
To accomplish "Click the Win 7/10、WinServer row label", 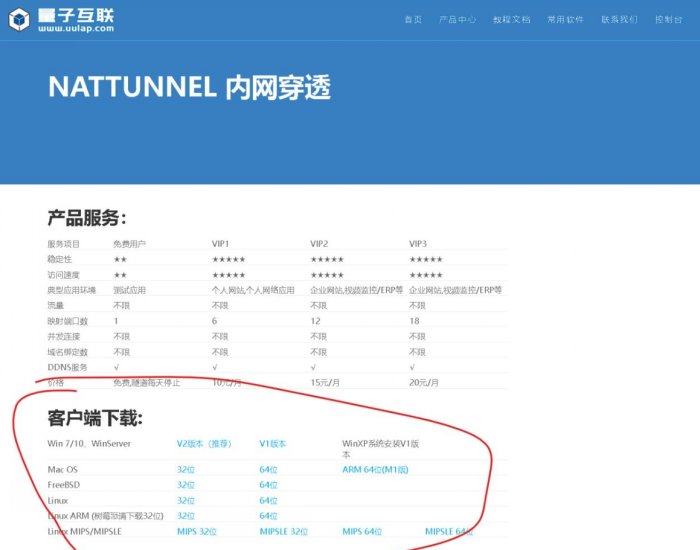I will point(89,444).
